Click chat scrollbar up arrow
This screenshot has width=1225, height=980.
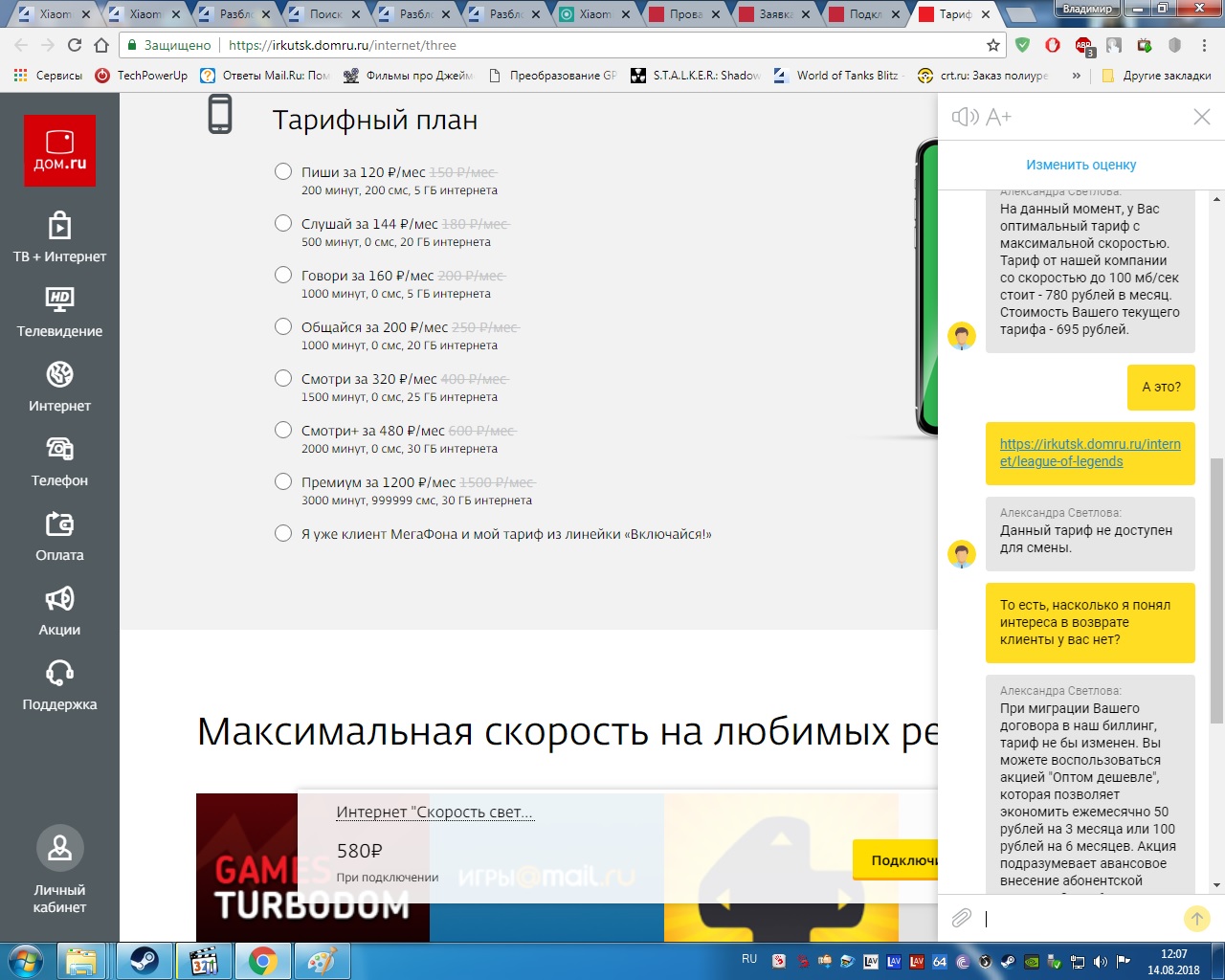(1217, 199)
